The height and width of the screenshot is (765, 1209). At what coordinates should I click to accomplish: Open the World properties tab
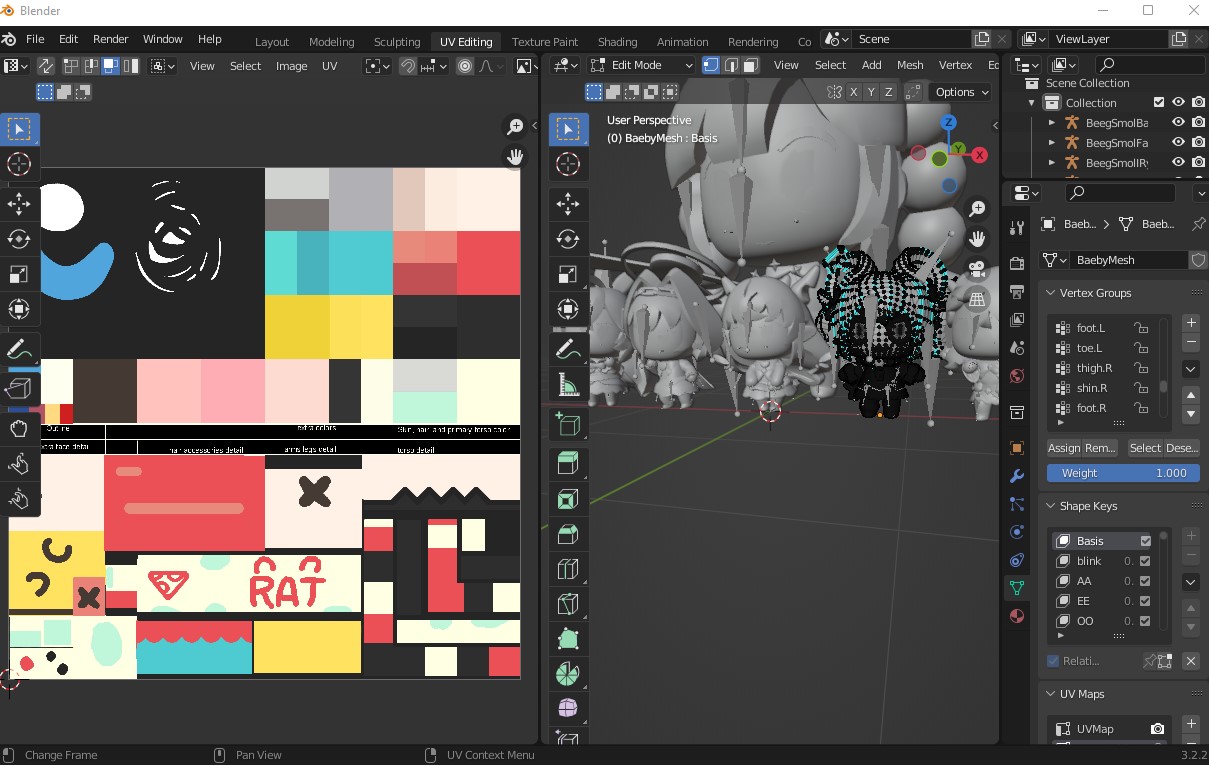click(1017, 376)
